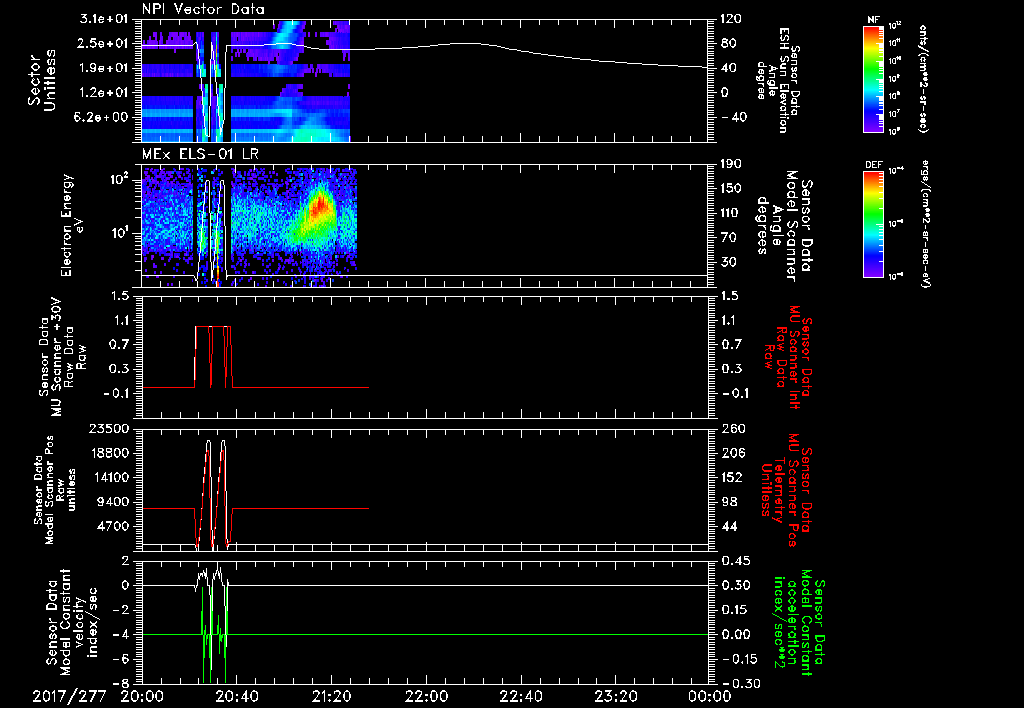The width and height of the screenshot is (1024, 708).
Task: Click the "ergs/(cm**2-sr-sec-eV)" units label
Action: click(925, 223)
